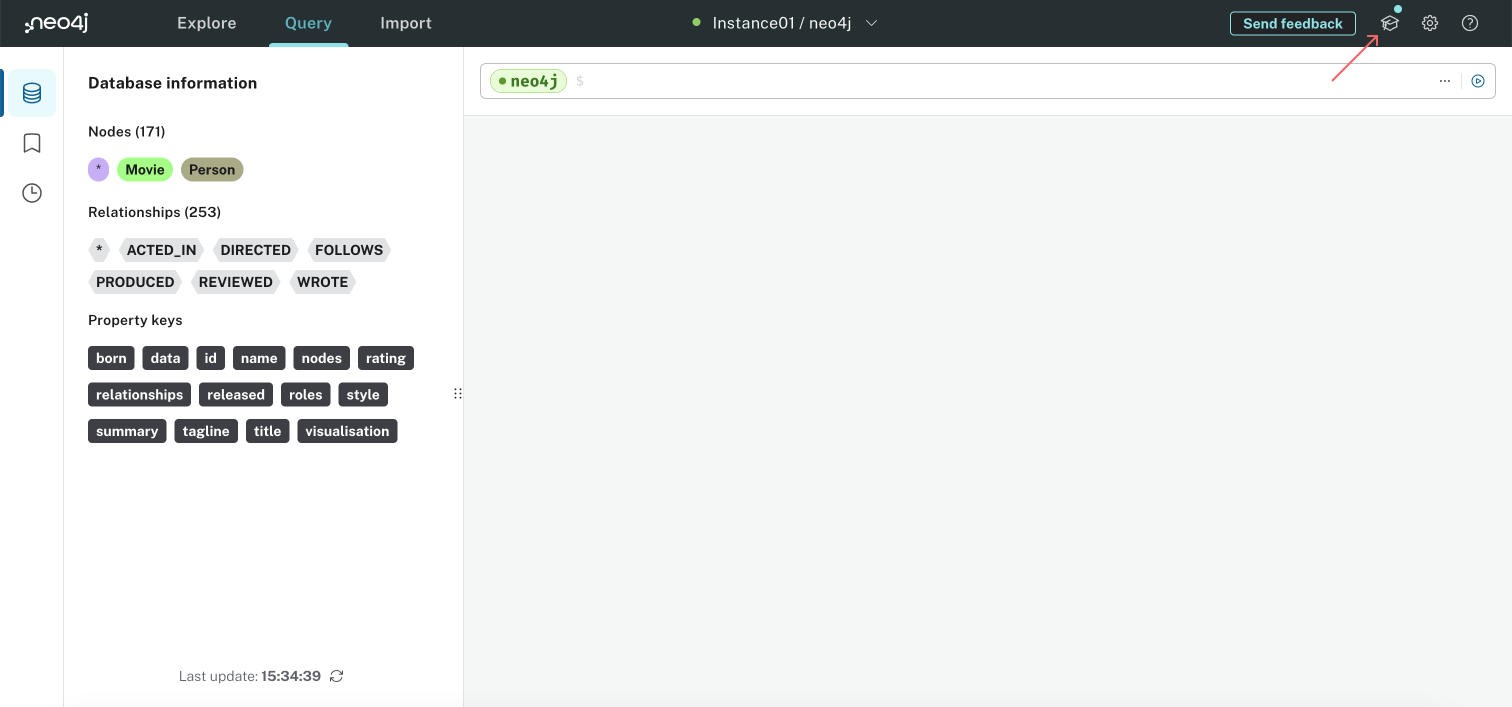Toggle the Person node label filter

pos(212,169)
